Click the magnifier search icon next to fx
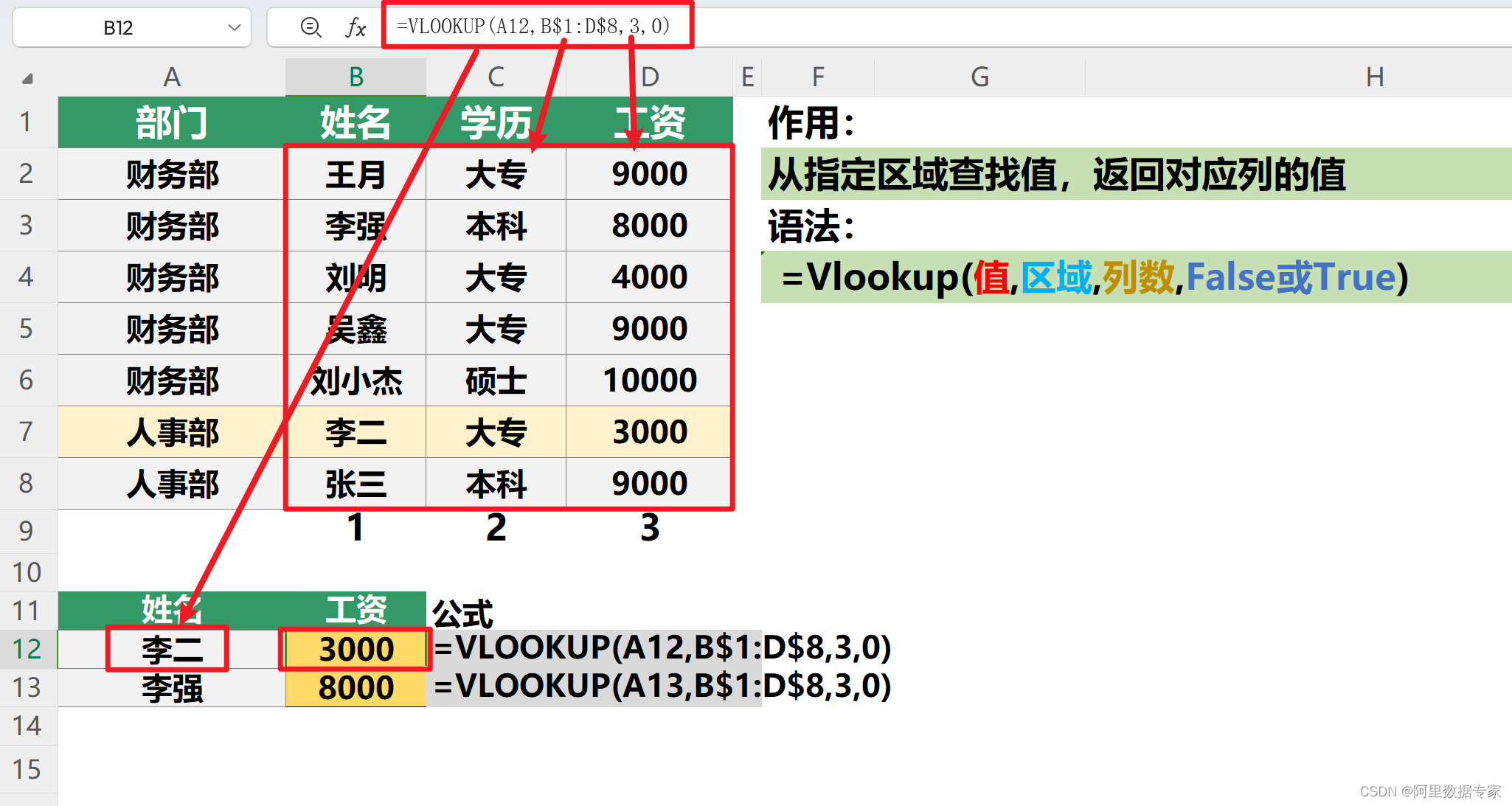 click(x=311, y=27)
